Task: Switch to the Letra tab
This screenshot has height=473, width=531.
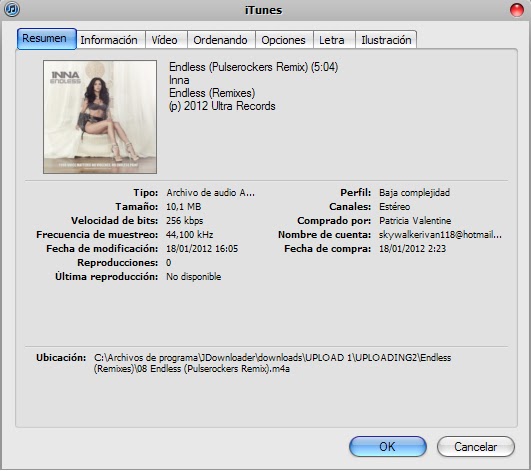Action: point(334,40)
